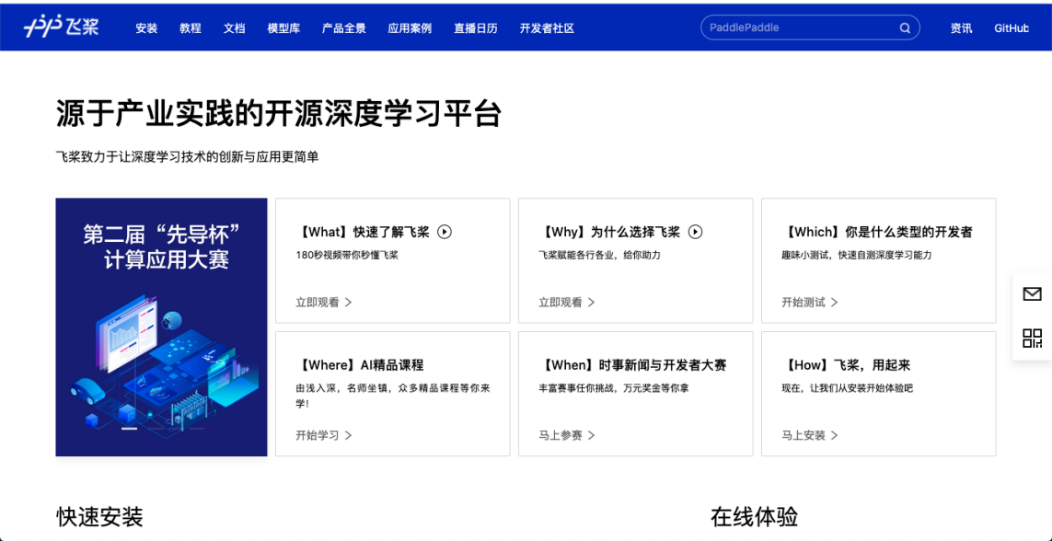Play the 【Why】为什么选择飞桨 video icon

[695, 232]
